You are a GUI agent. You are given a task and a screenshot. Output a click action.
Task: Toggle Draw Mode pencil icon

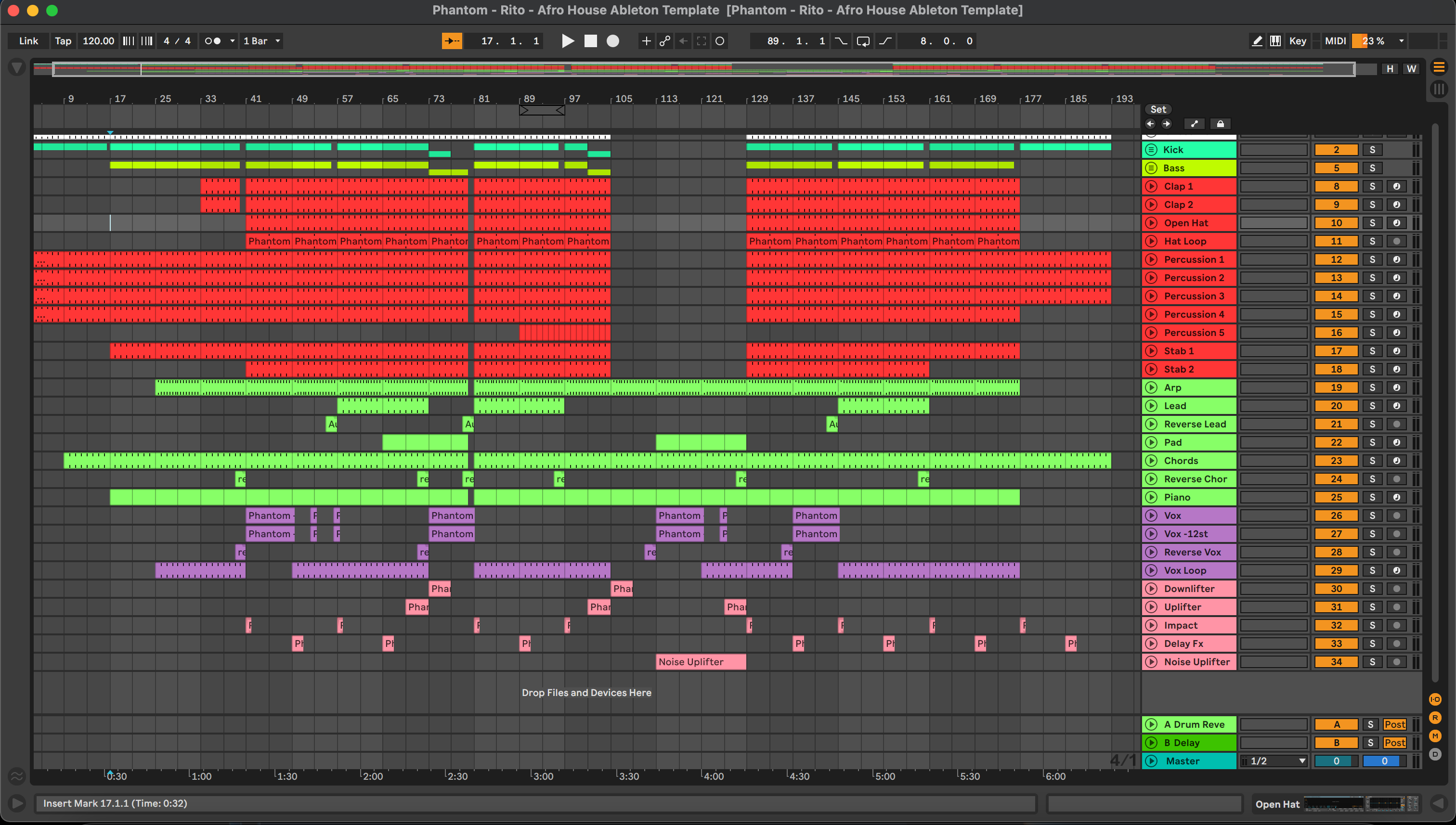tap(1257, 41)
